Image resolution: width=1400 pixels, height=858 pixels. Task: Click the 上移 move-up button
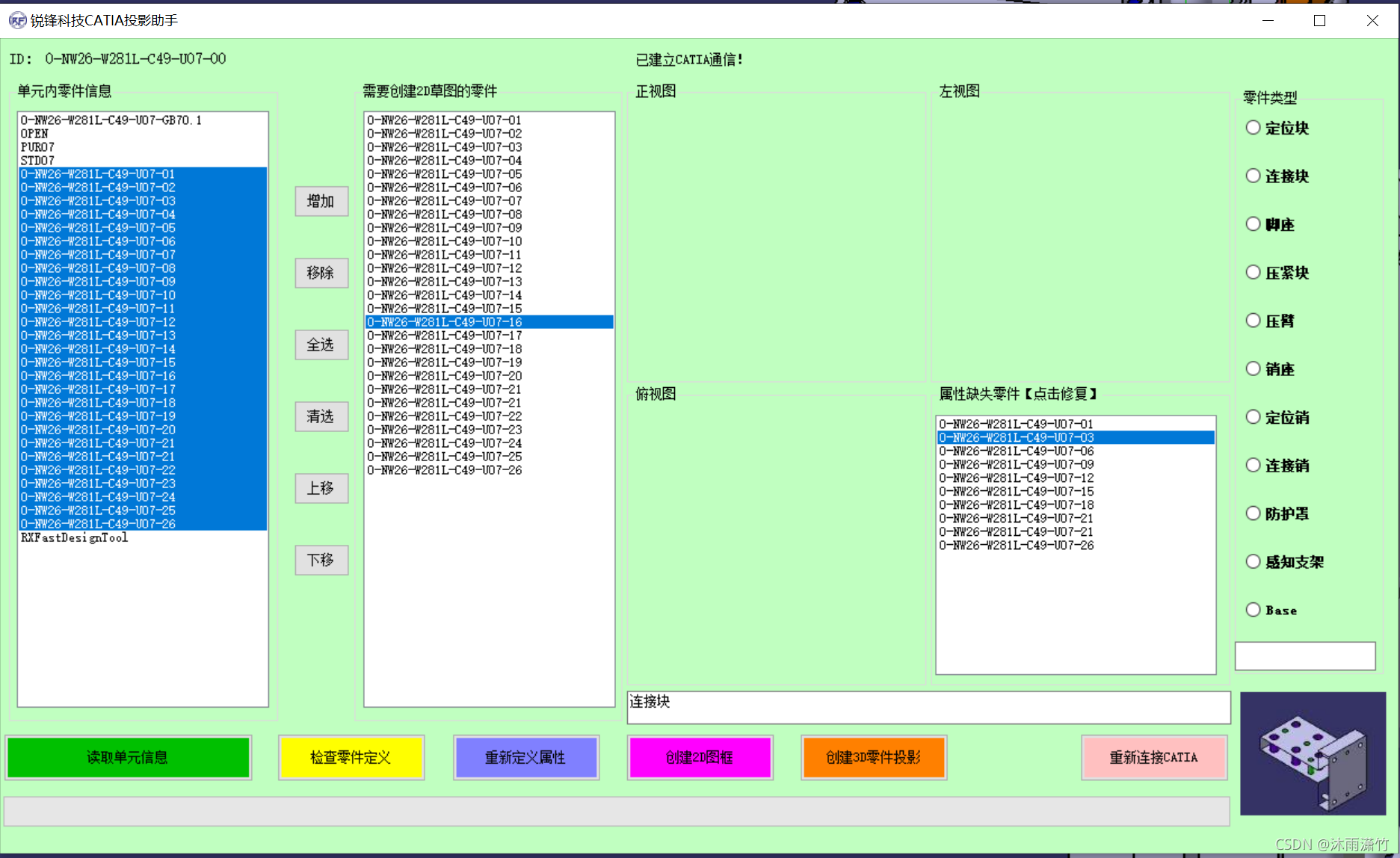click(x=321, y=488)
